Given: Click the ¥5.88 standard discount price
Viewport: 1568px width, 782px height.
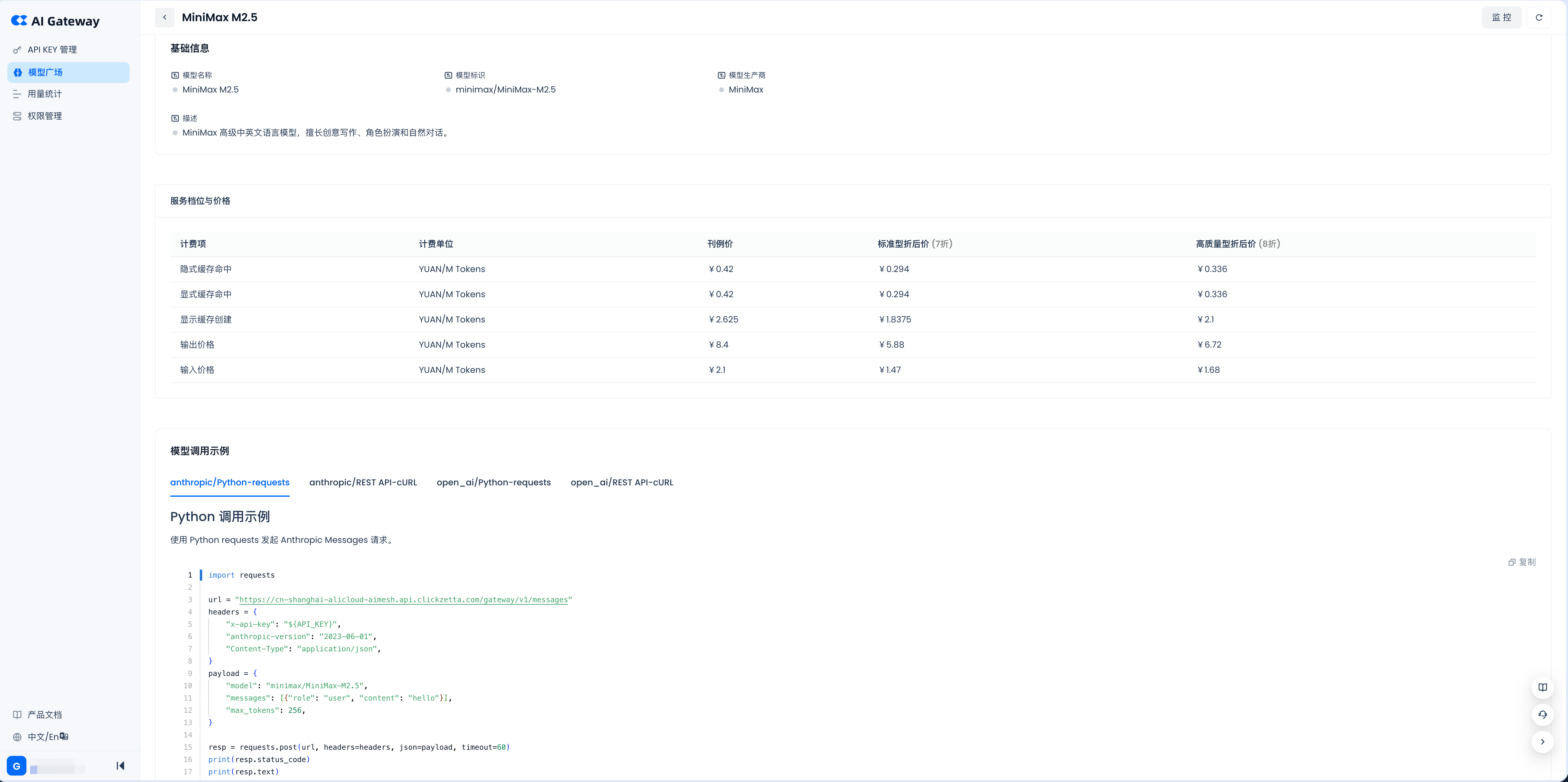Looking at the screenshot, I should (x=891, y=345).
